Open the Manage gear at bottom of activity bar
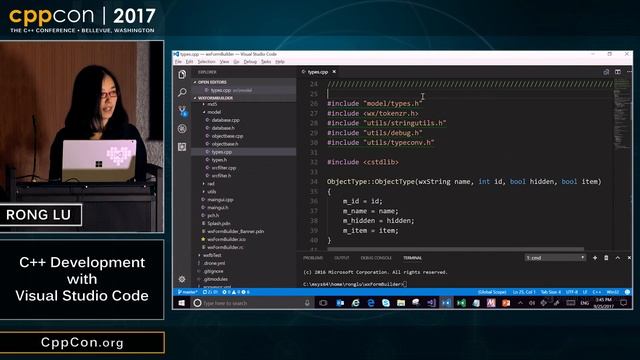 point(182,279)
